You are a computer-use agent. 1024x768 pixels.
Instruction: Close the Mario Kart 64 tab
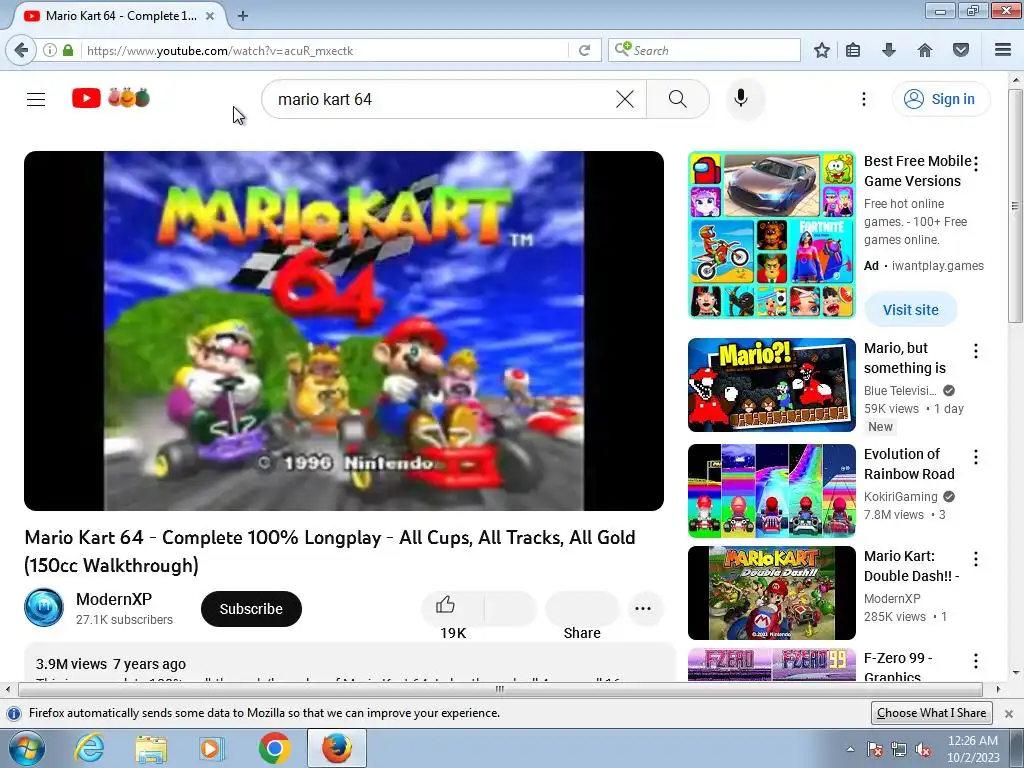point(210,16)
